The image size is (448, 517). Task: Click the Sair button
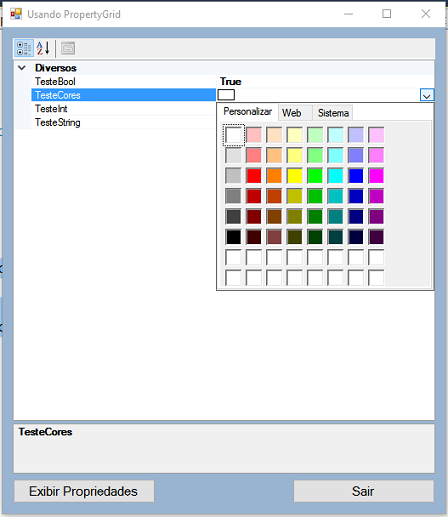363,491
